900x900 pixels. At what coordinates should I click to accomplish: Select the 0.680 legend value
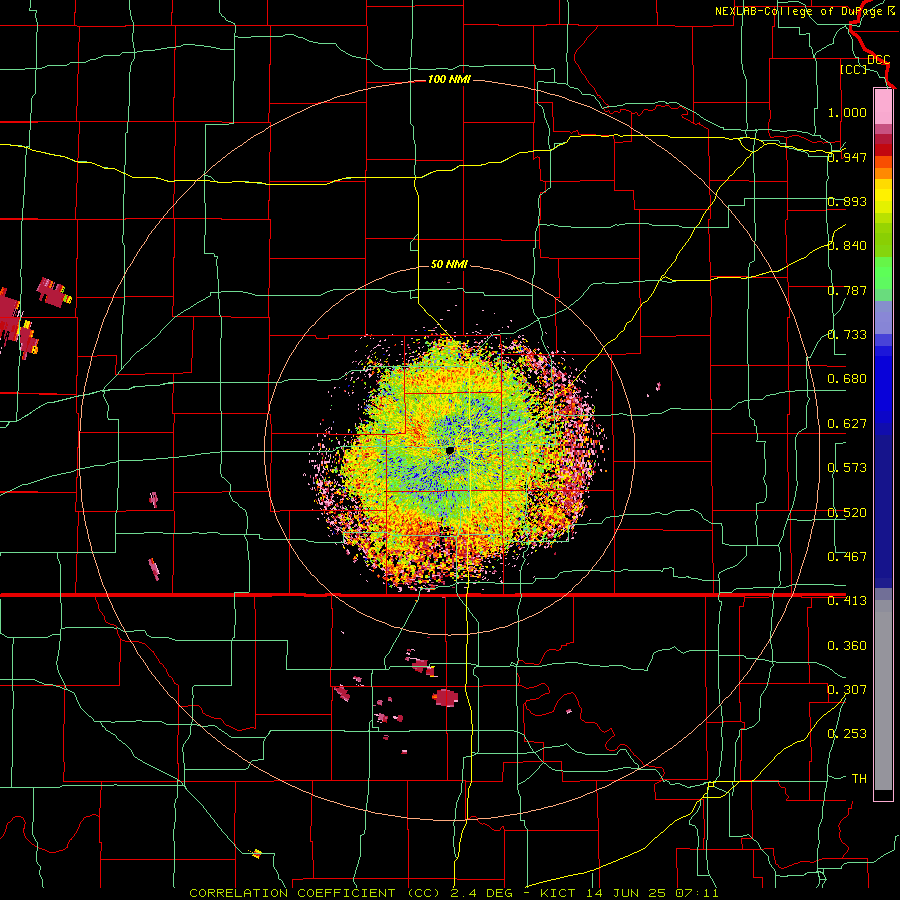847,379
